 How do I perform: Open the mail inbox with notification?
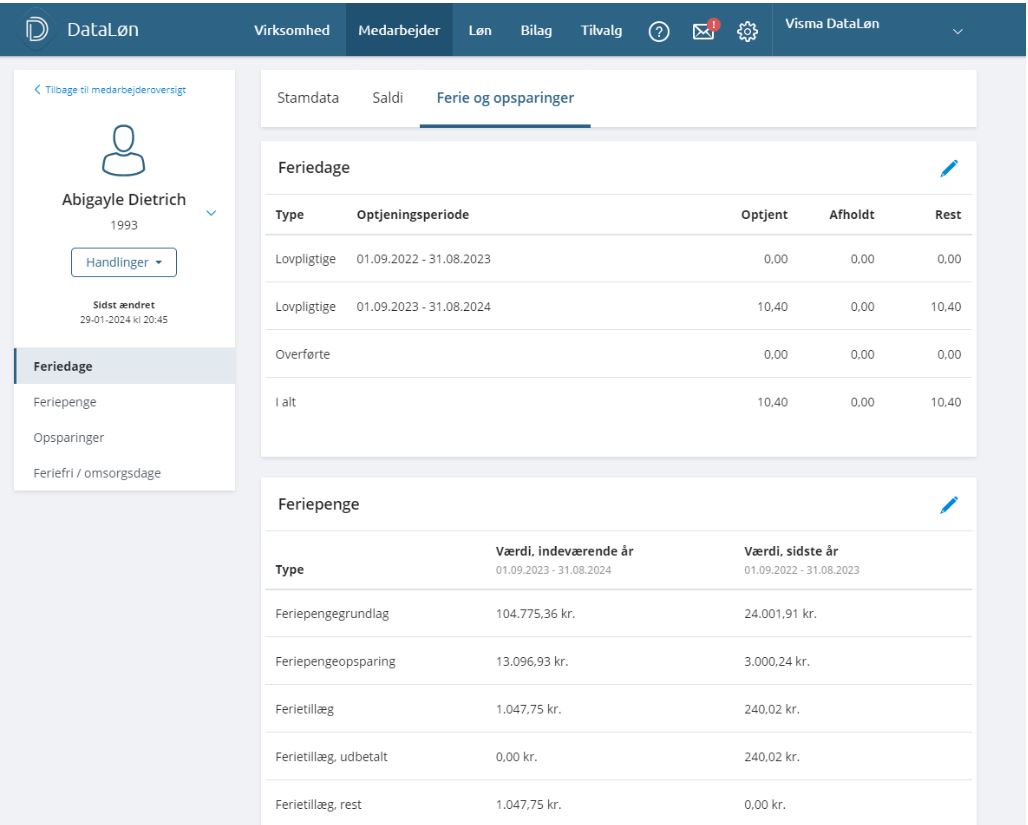point(705,30)
